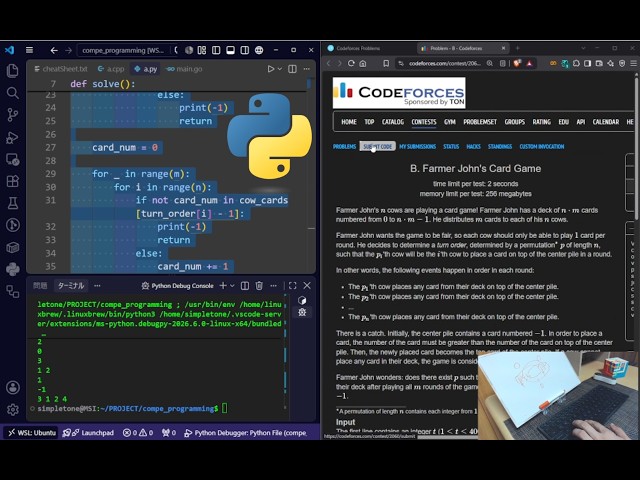Bookmark the Codeforces page
The width and height of the screenshot is (640, 480).
pyautogui.click(x=386, y=63)
